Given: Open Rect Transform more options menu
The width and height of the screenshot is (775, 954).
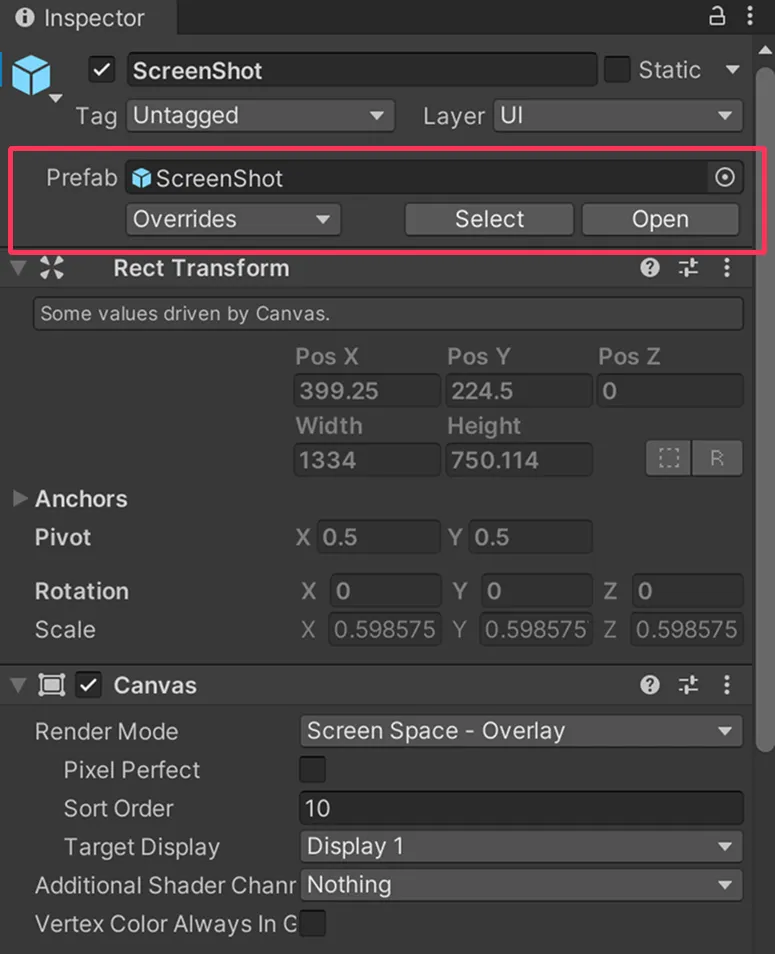Looking at the screenshot, I should (727, 268).
